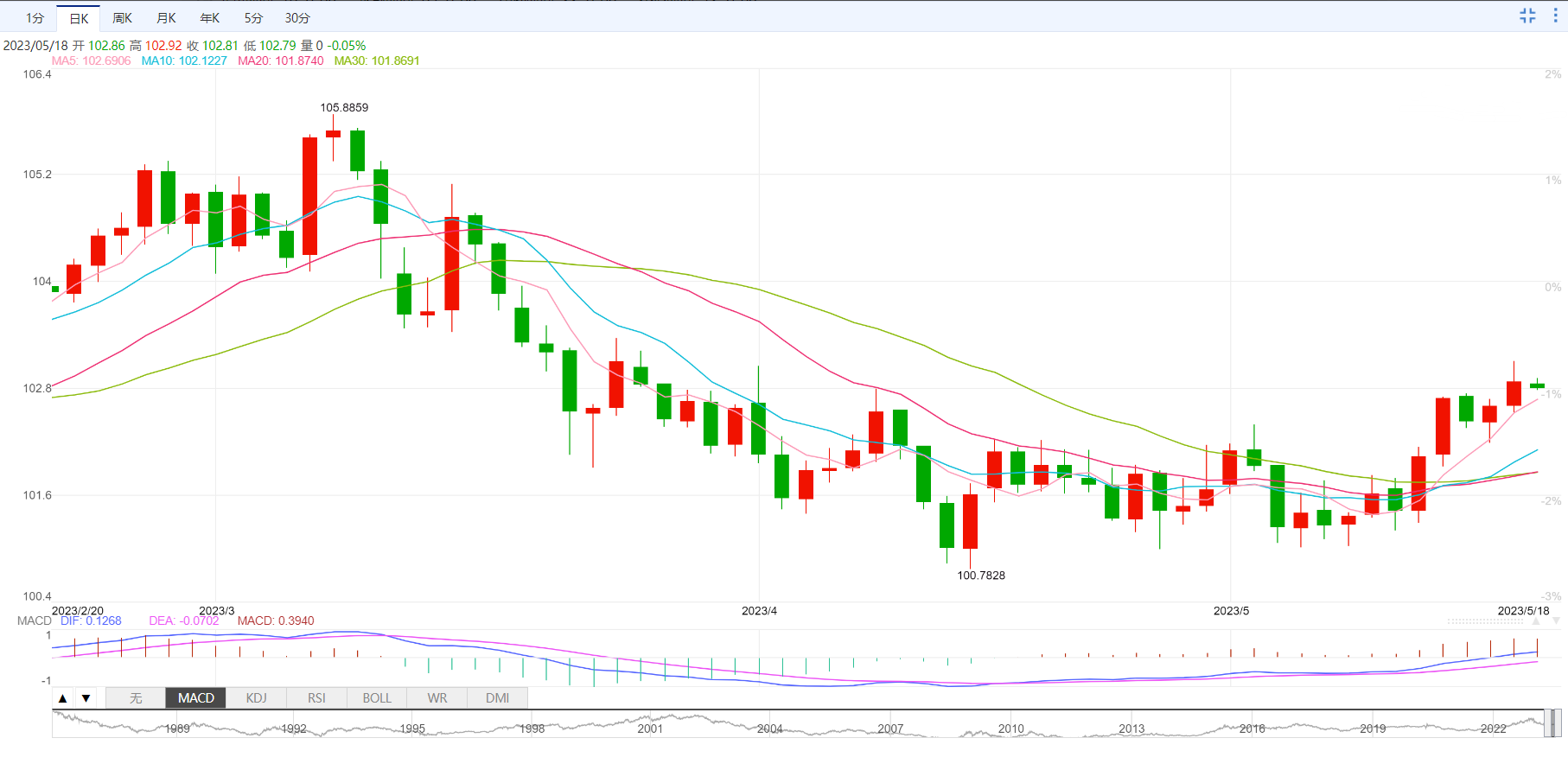Click the black up triangle beside indicator tabs
The height and width of the screenshot is (770, 1568).
click(63, 698)
